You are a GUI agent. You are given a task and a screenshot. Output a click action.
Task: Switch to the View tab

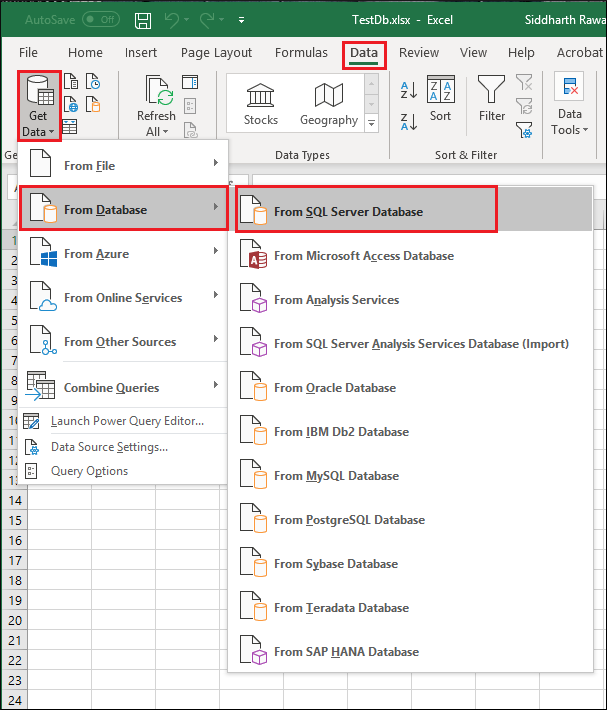coord(473,53)
